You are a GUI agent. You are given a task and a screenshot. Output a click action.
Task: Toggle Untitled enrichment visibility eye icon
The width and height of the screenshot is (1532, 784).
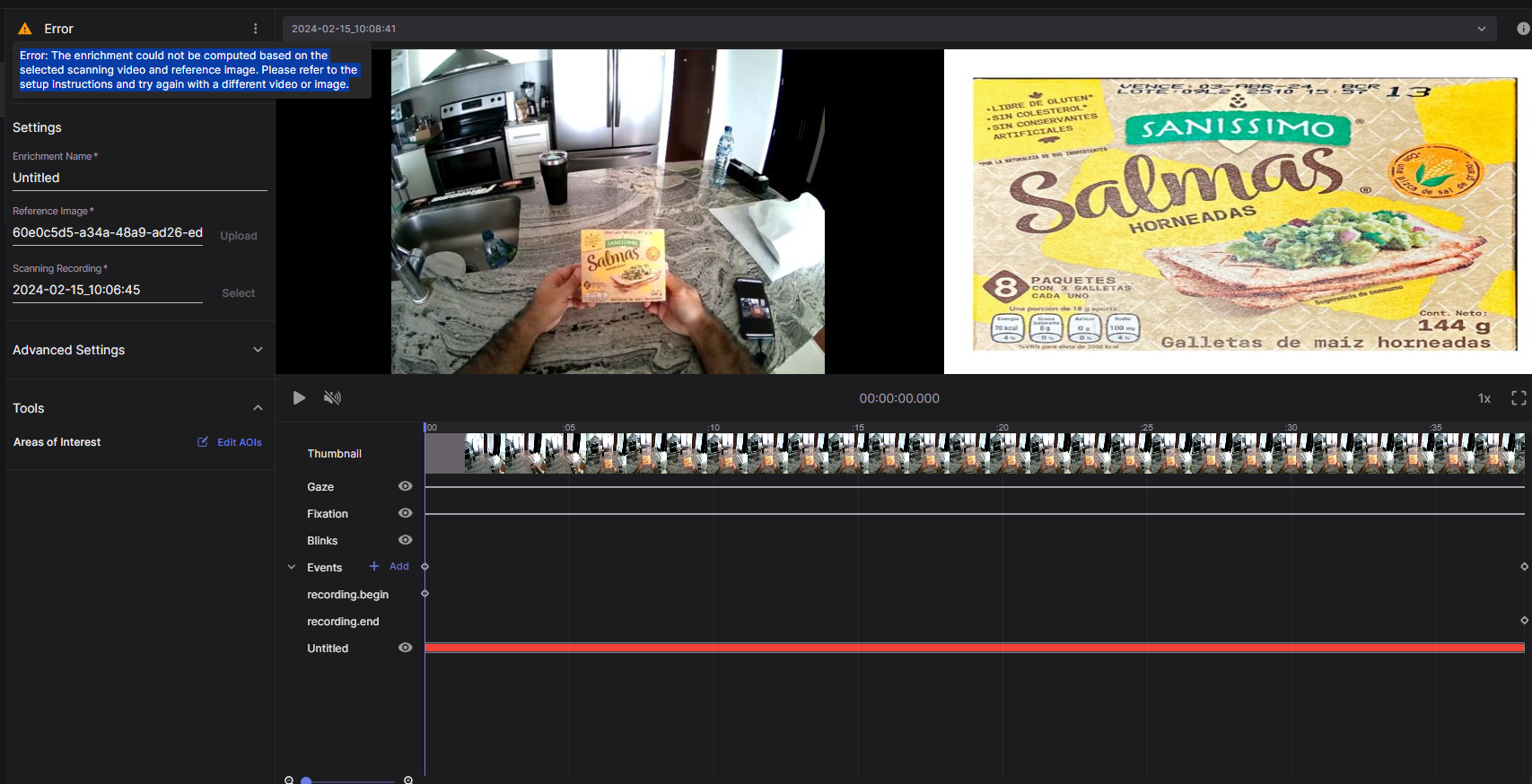[x=406, y=648]
